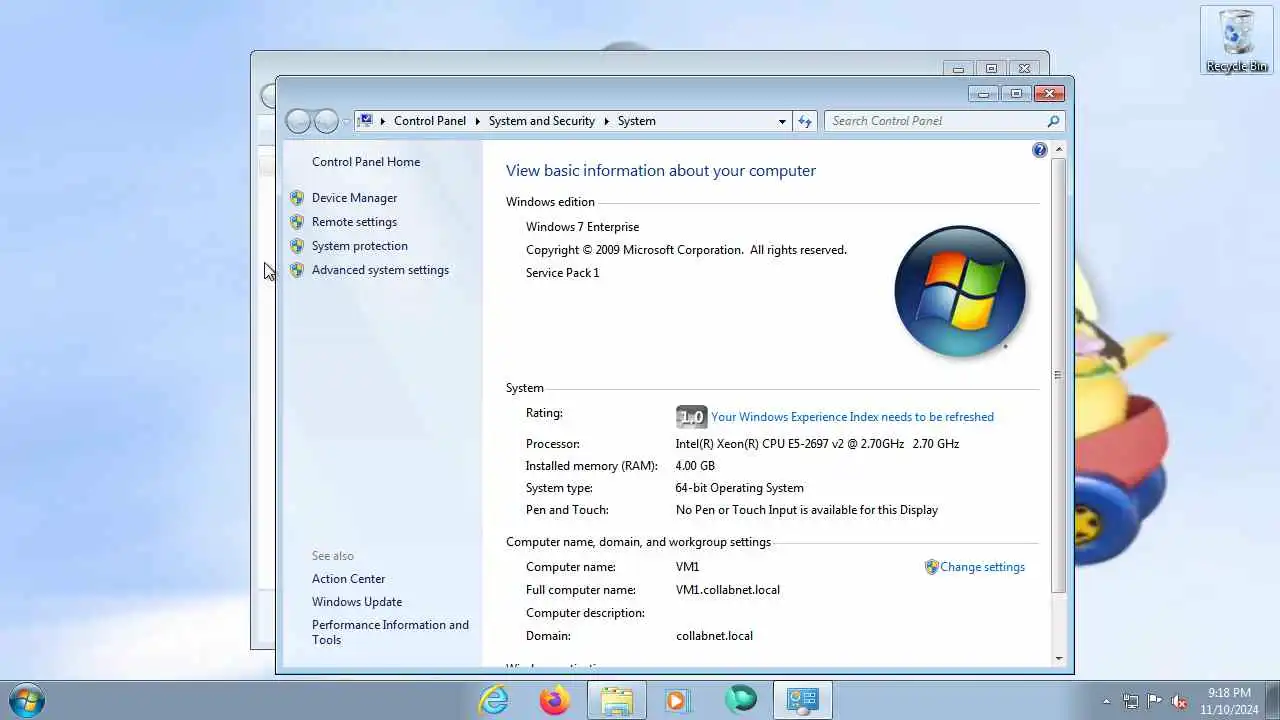Open Change settings for computer name
Viewport: 1280px width, 720px height.
click(982, 567)
